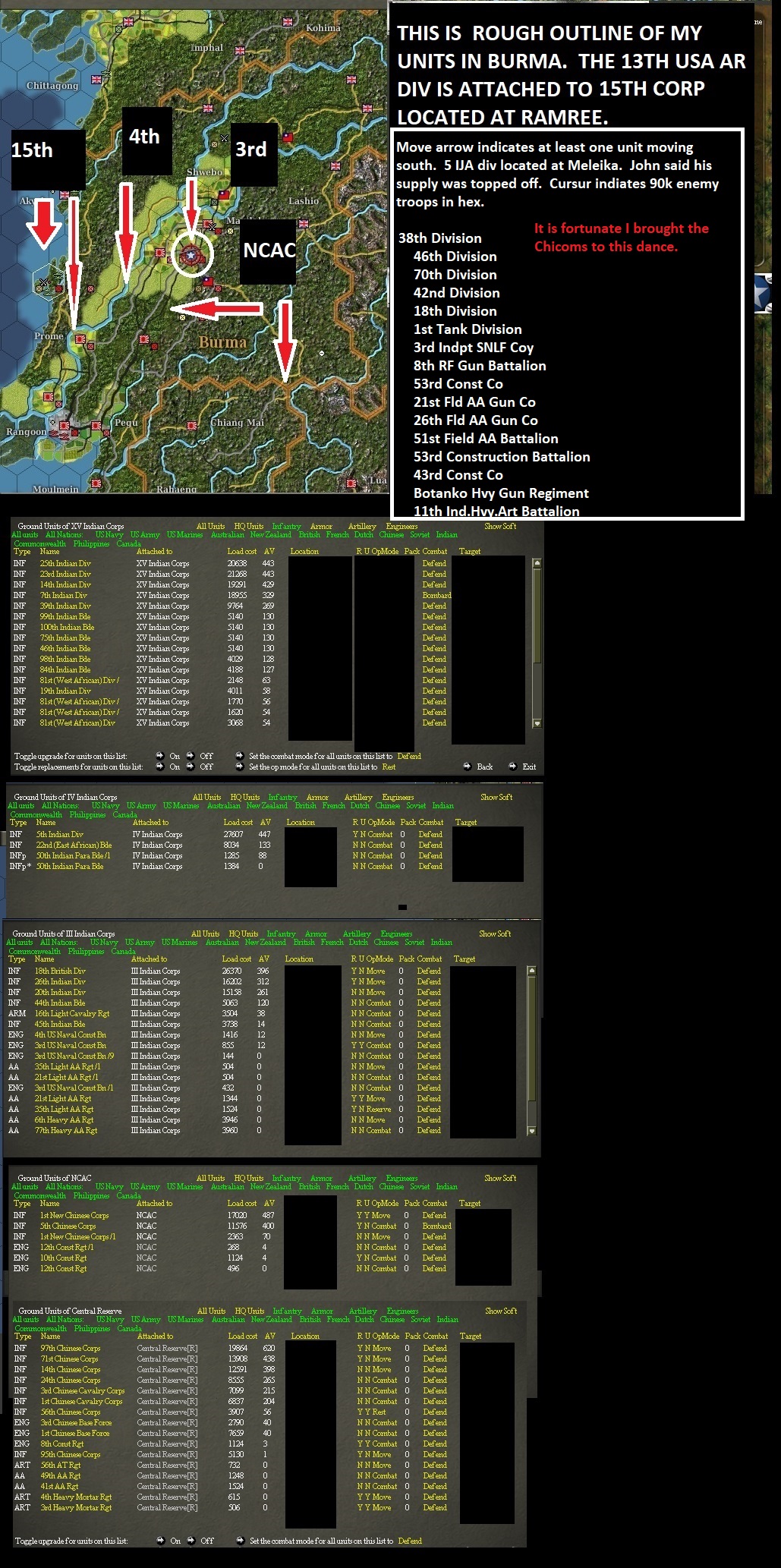The width and height of the screenshot is (781, 1568).
Task: Filter NCAC list by Chinese nation
Action: click(x=392, y=1186)
